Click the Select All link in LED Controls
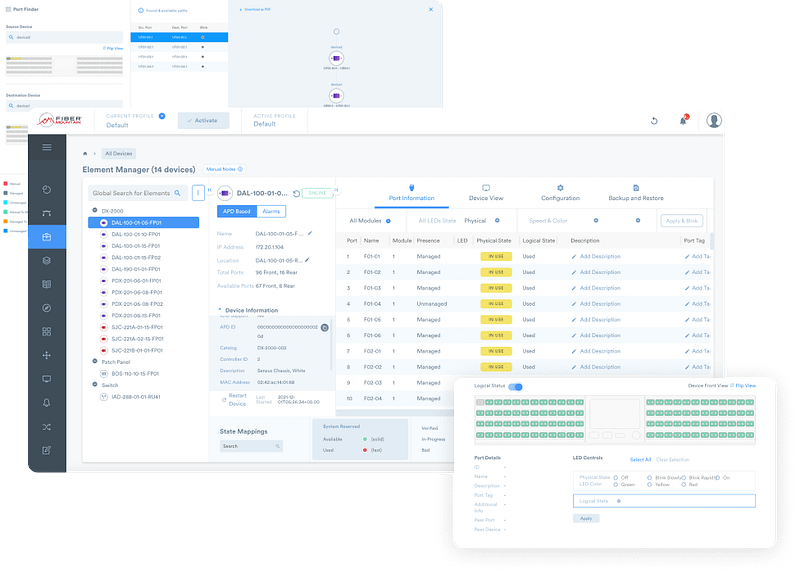This screenshot has width=800, height=575. pos(640,460)
